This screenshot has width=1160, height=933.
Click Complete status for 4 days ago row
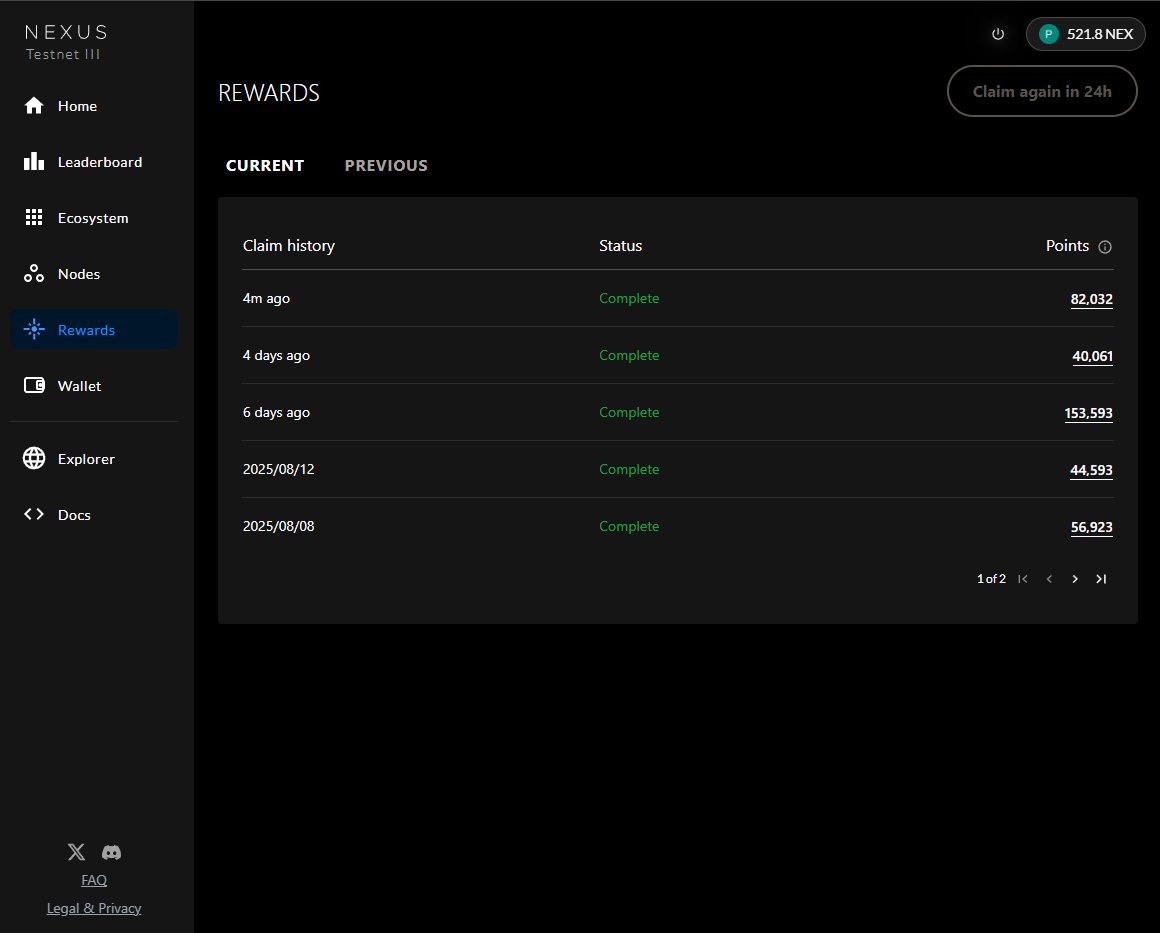pos(629,355)
